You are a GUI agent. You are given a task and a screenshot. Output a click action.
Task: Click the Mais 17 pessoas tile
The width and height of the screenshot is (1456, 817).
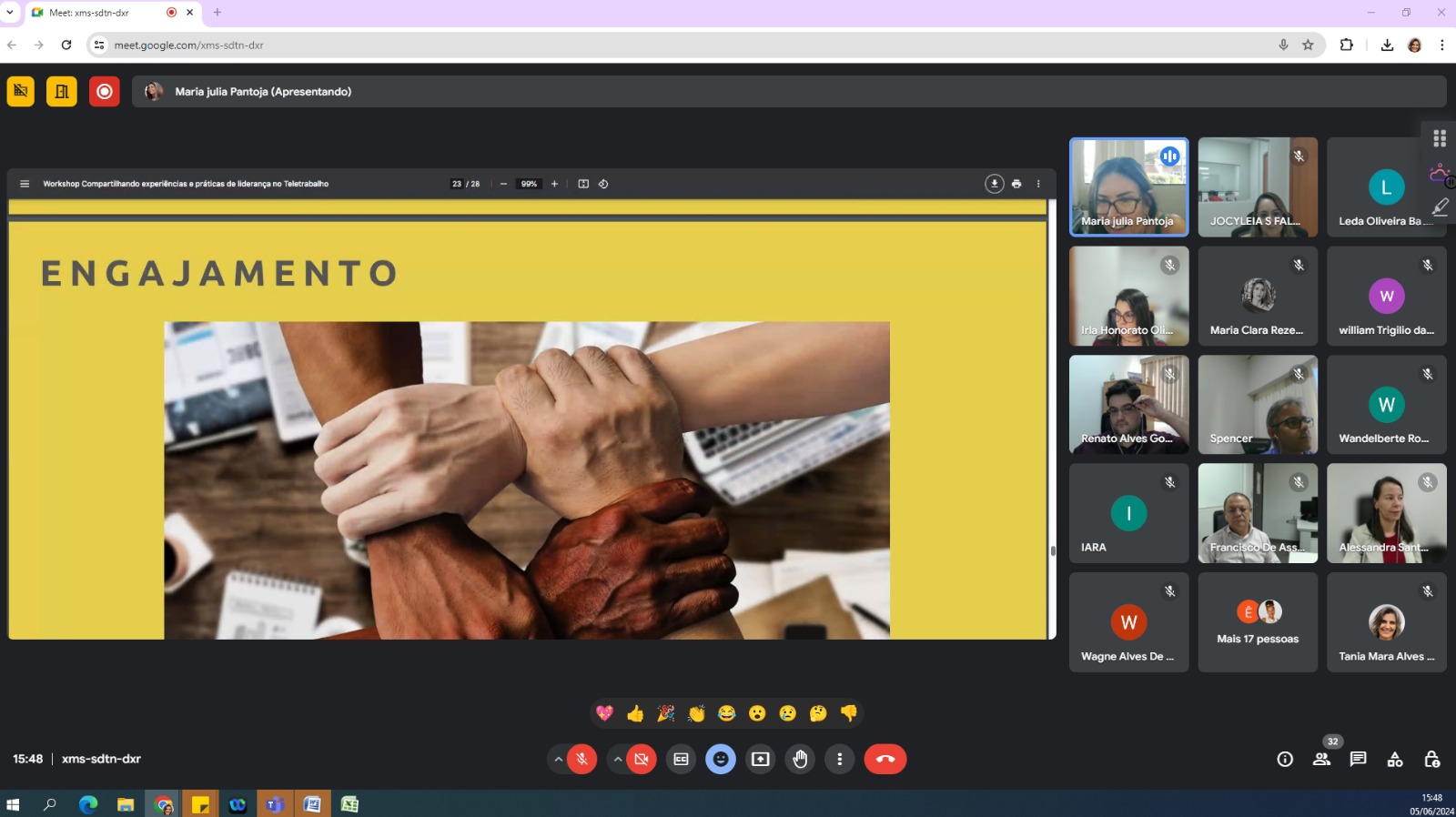tap(1258, 622)
